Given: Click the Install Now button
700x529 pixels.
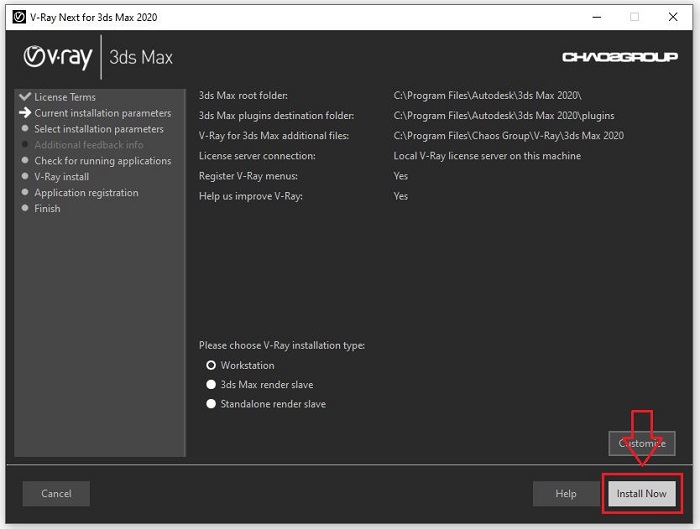Looking at the screenshot, I should click(642, 493).
